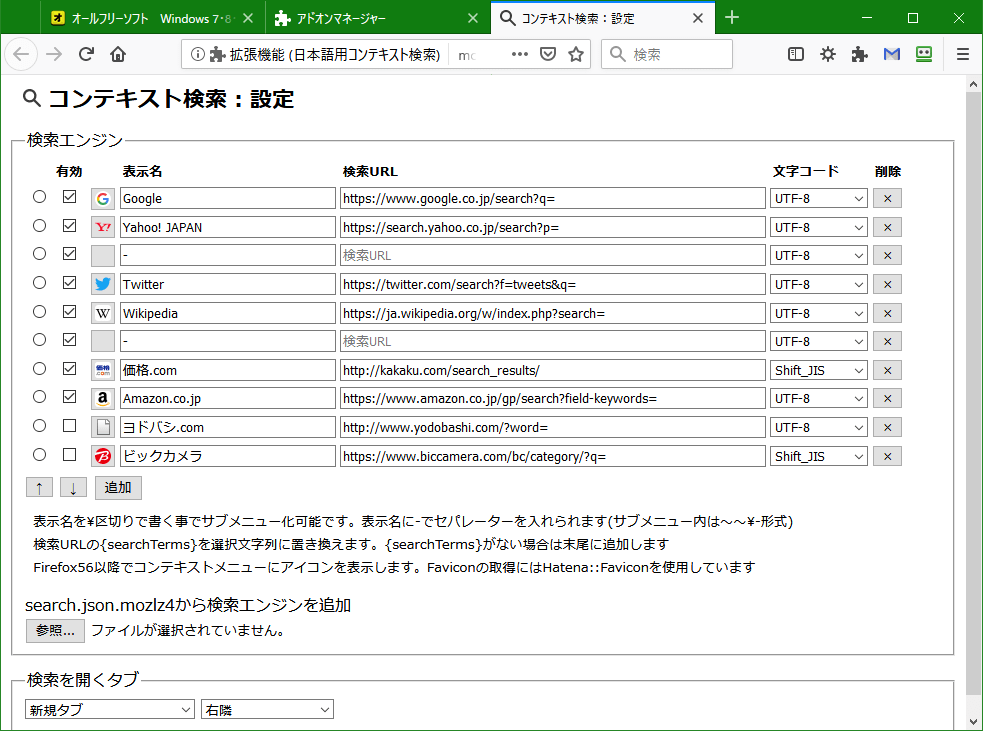Click the Yahoo! JAPAN favicon button

click(x=103, y=228)
